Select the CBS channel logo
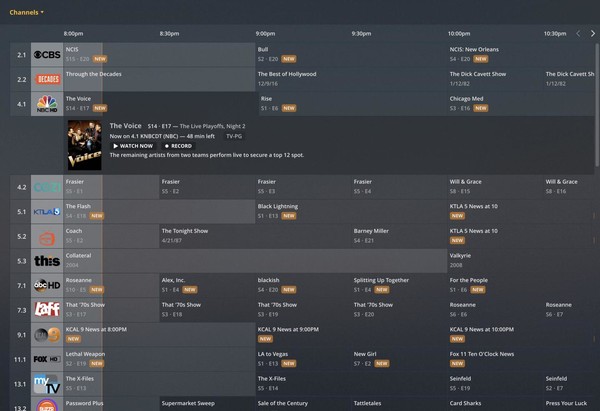Image resolution: width=600 pixels, height=411 pixels. click(x=47, y=55)
